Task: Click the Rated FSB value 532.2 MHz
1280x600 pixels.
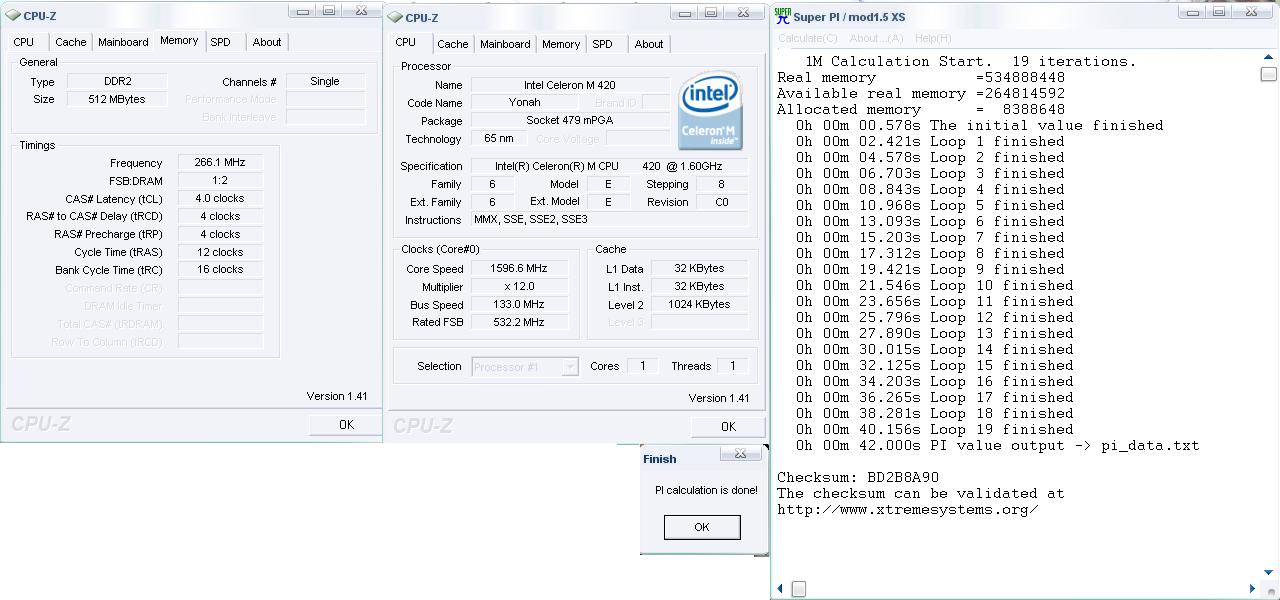Action: pyautogui.click(x=520, y=322)
